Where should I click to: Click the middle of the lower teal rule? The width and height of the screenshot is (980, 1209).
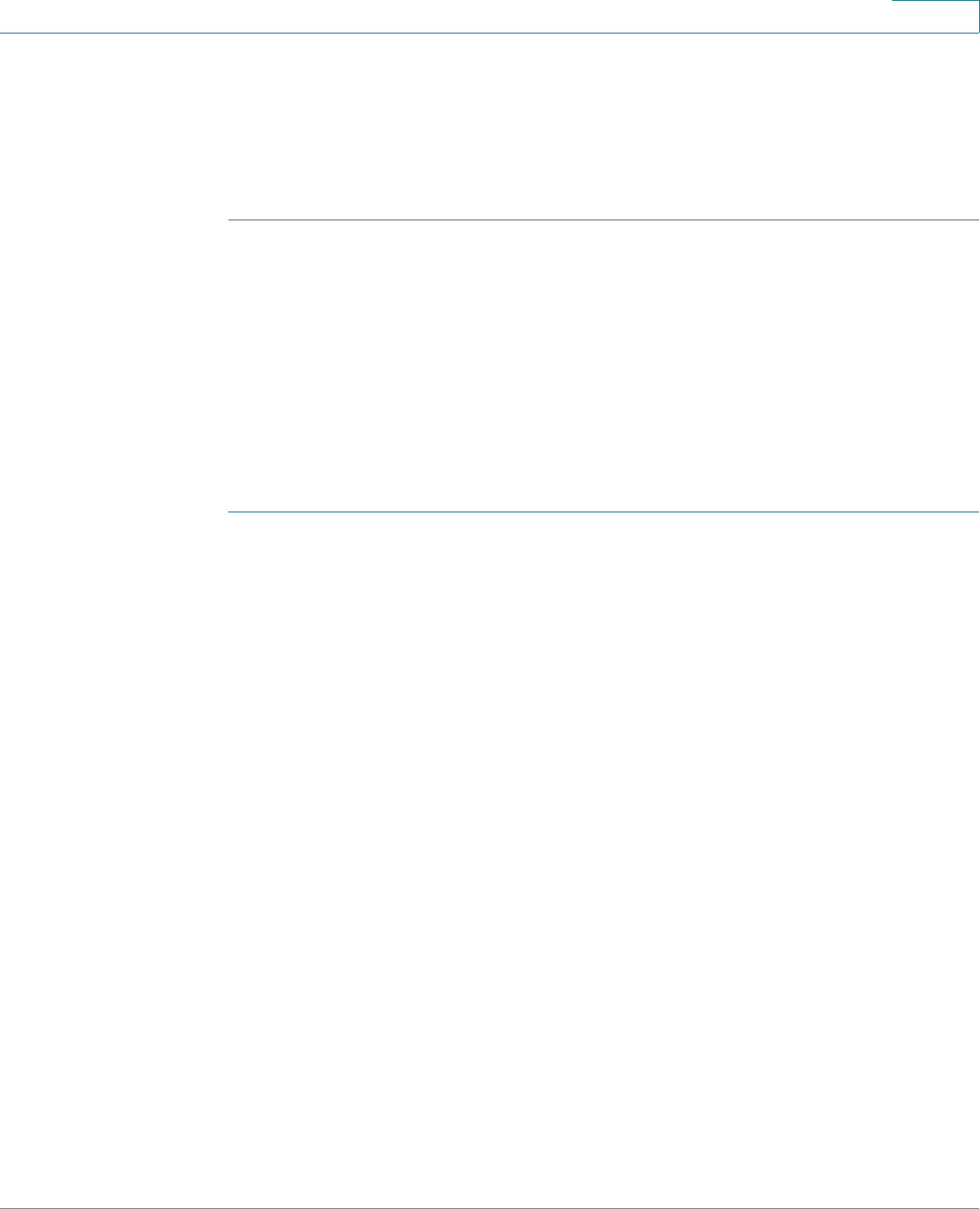coord(604,512)
